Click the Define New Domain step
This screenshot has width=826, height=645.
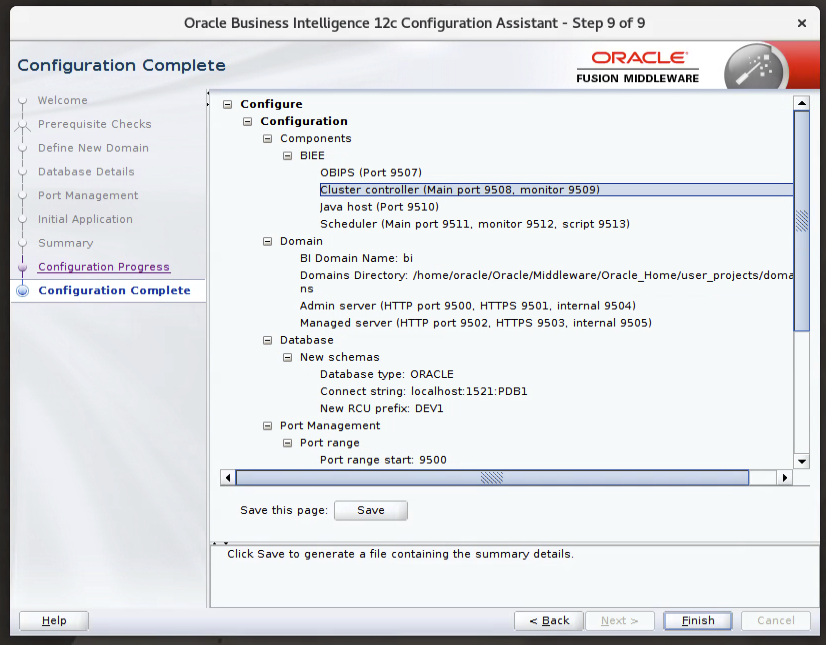93,148
